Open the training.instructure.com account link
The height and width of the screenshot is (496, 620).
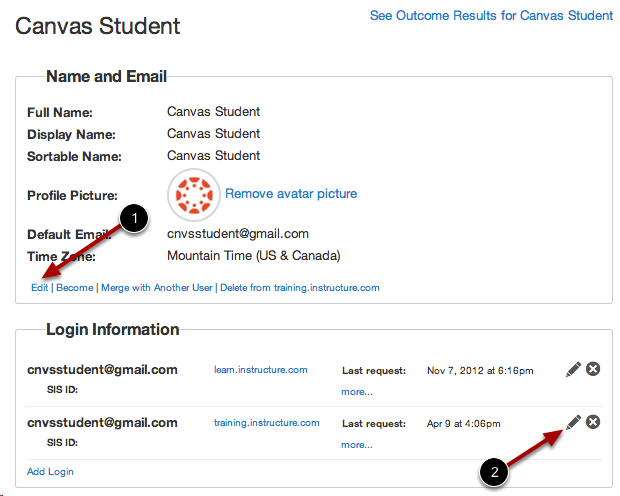(x=266, y=423)
